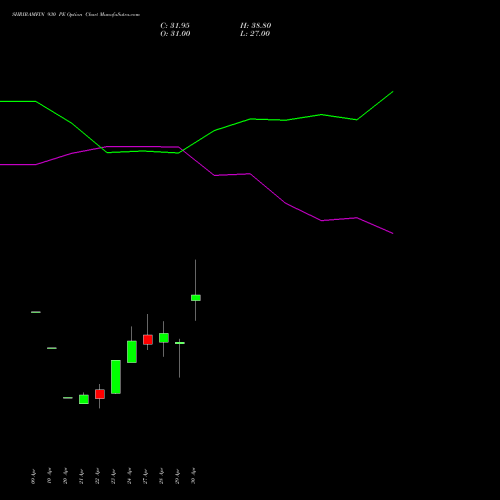Click the green indicator line's right endpoint

click(393, 91)
